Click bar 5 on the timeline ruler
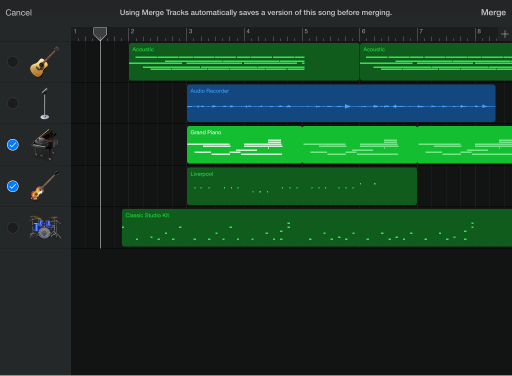512x376 pixels. [306, 31]
